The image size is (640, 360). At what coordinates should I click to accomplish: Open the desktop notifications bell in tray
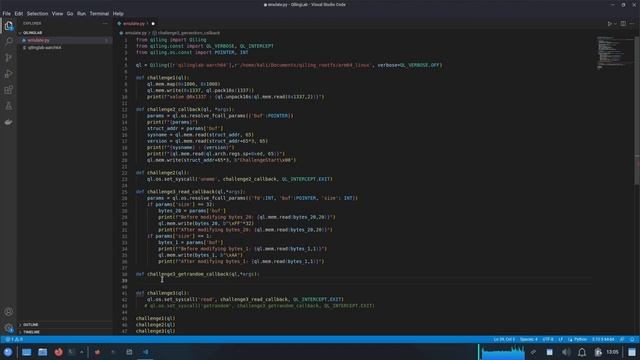[582, 352]
